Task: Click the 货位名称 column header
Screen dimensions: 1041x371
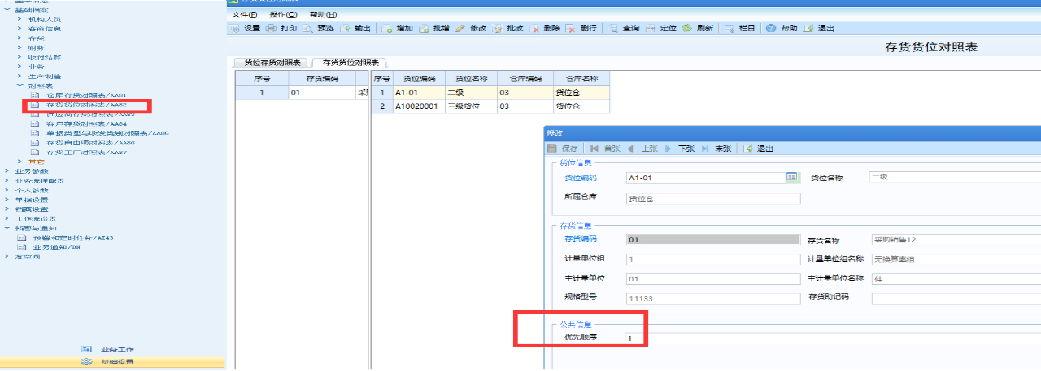Action: [x=471, y=78]
